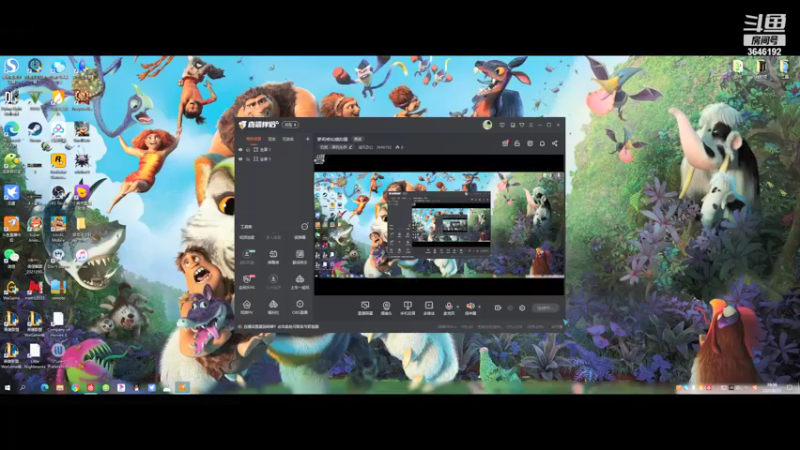Click the user avatar in the app title bar
Screen dimensions: 800x450
[x=487, y=124]
